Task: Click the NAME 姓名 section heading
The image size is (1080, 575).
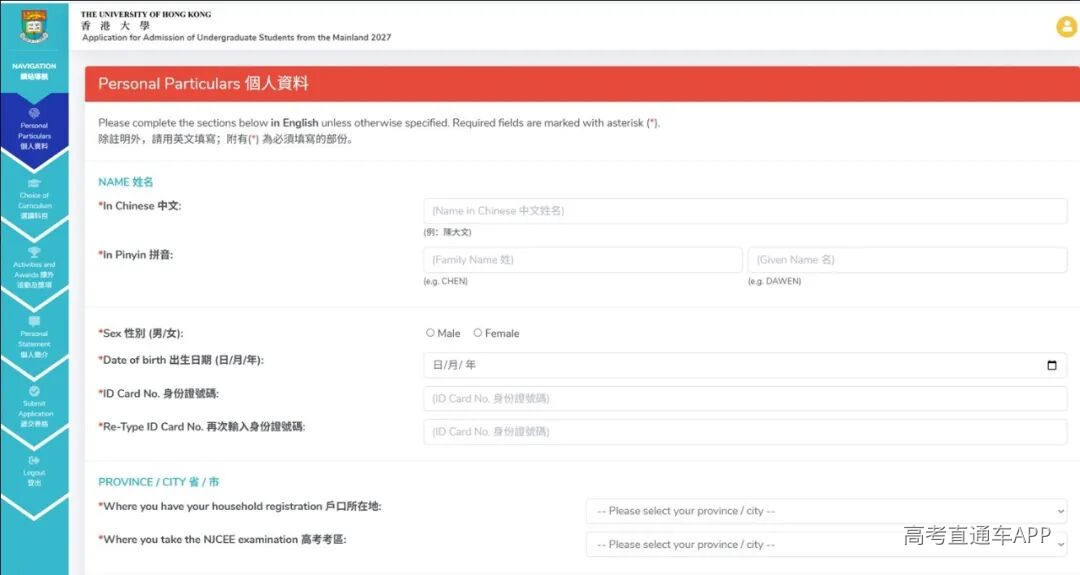Action: (x=125, y=182)
